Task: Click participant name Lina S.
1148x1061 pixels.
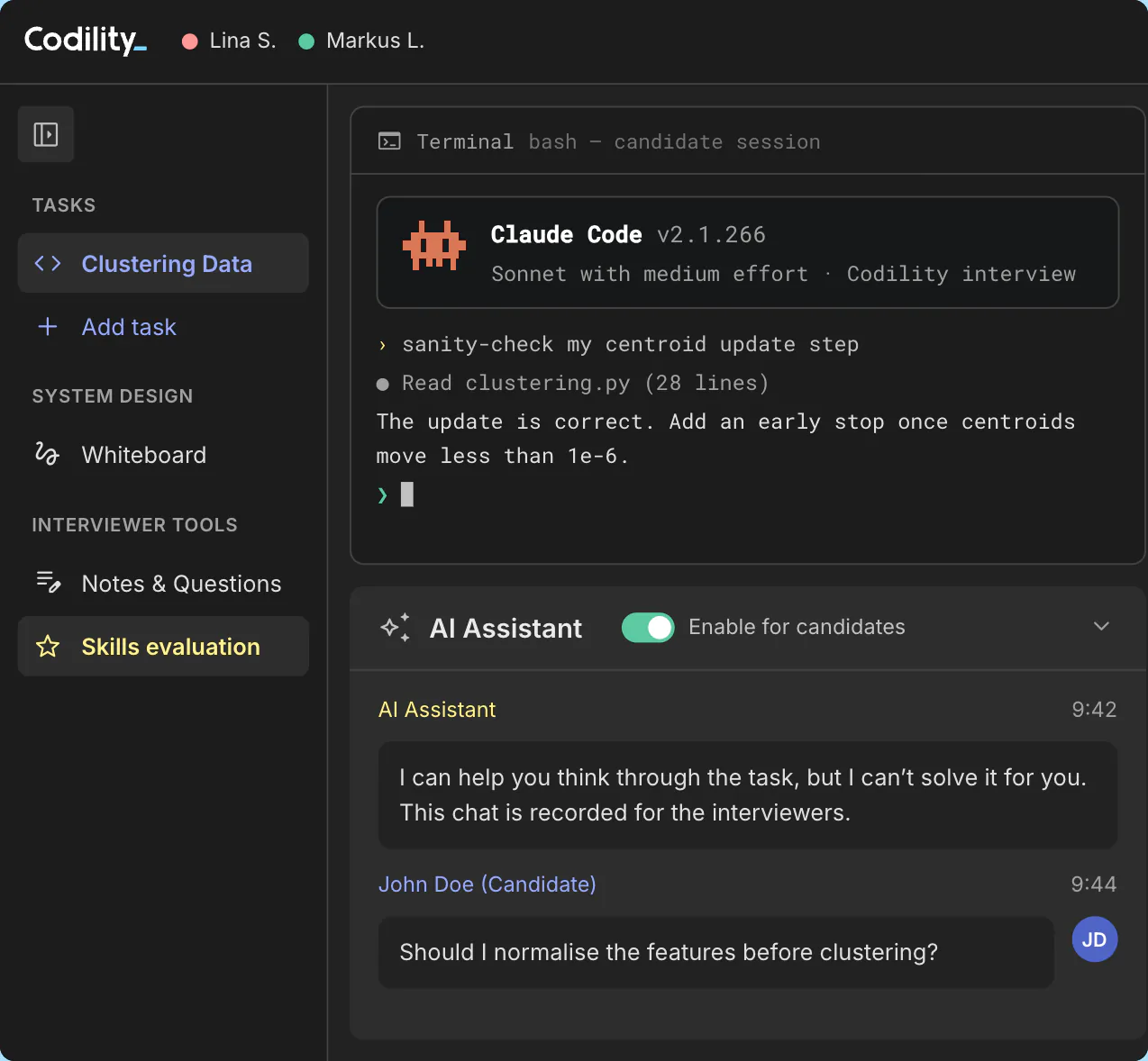Action: click(242, 41)
